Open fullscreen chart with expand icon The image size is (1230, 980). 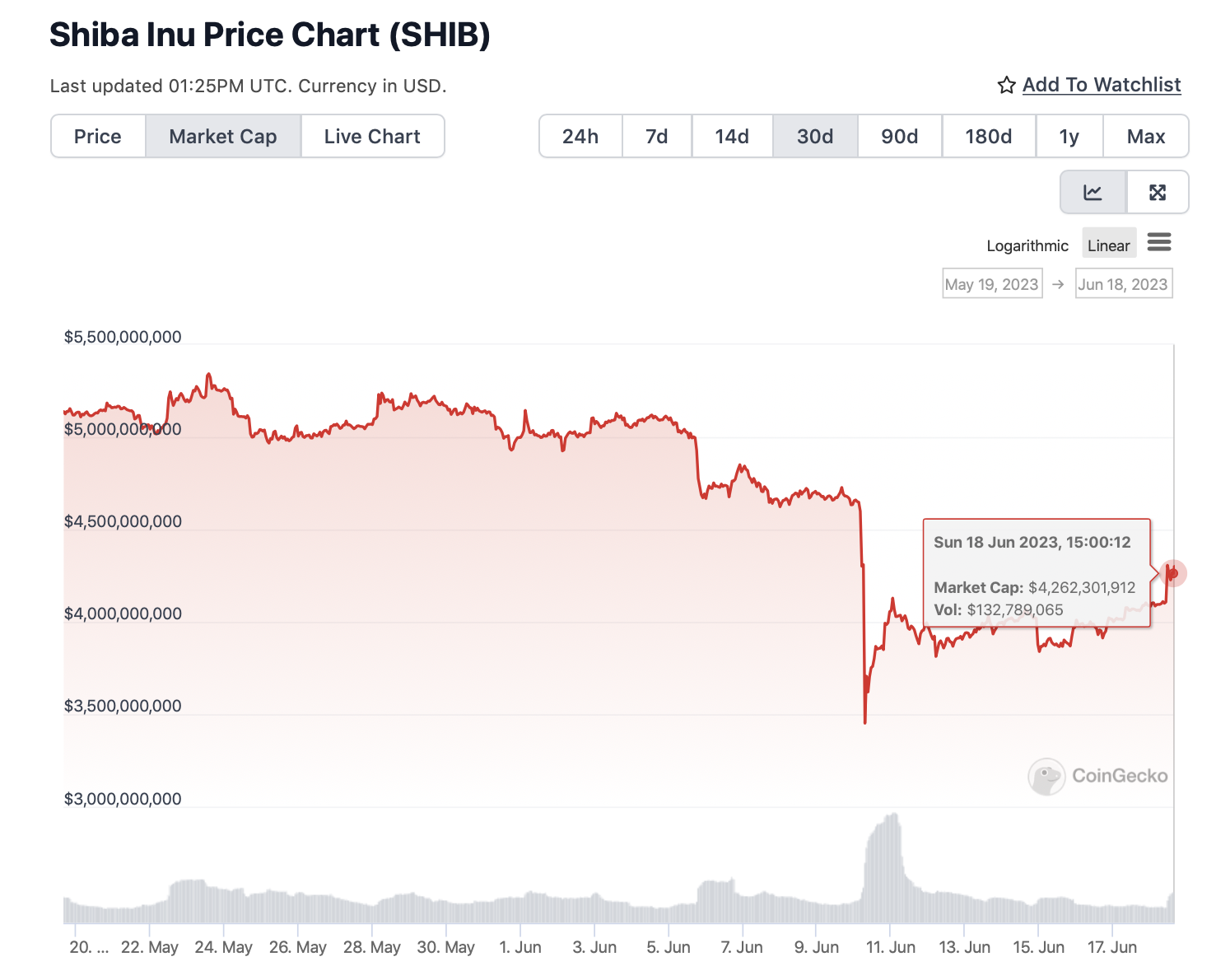pyautogui.click(x=1157, y=193)
